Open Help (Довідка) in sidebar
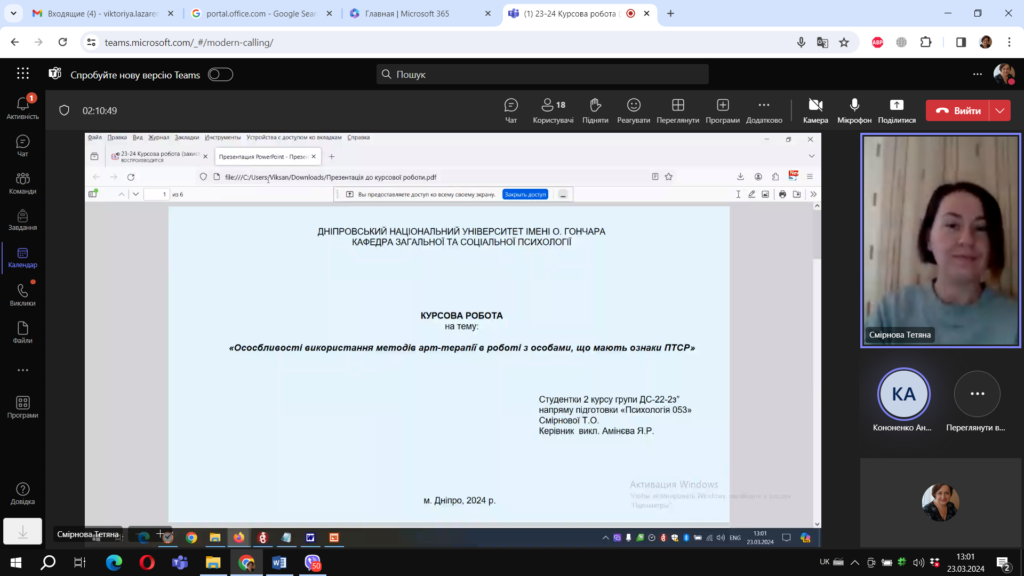 click(22, 494)
